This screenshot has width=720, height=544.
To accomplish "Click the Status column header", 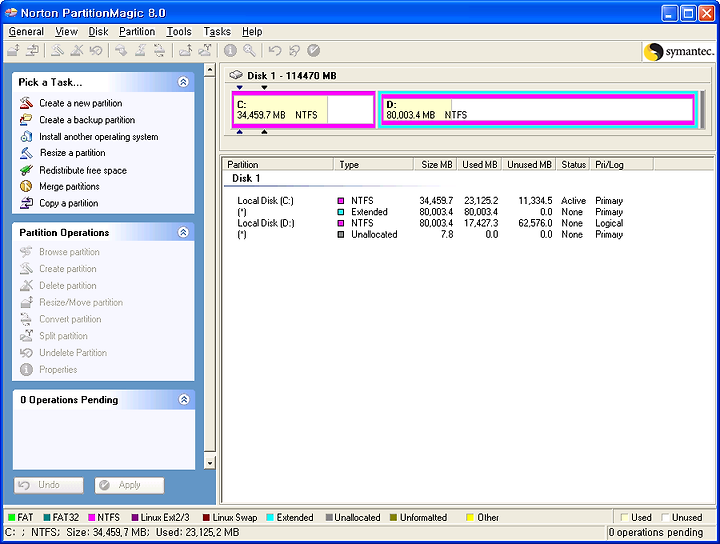I will point(573,164).
